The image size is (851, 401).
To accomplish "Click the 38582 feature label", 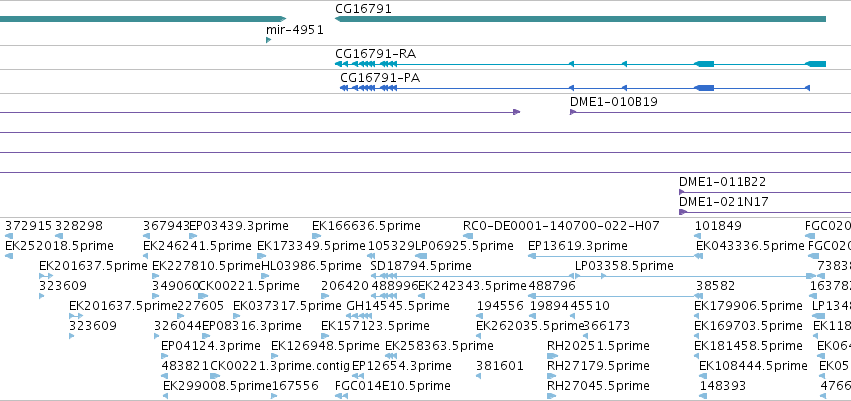I will point(715,286).
